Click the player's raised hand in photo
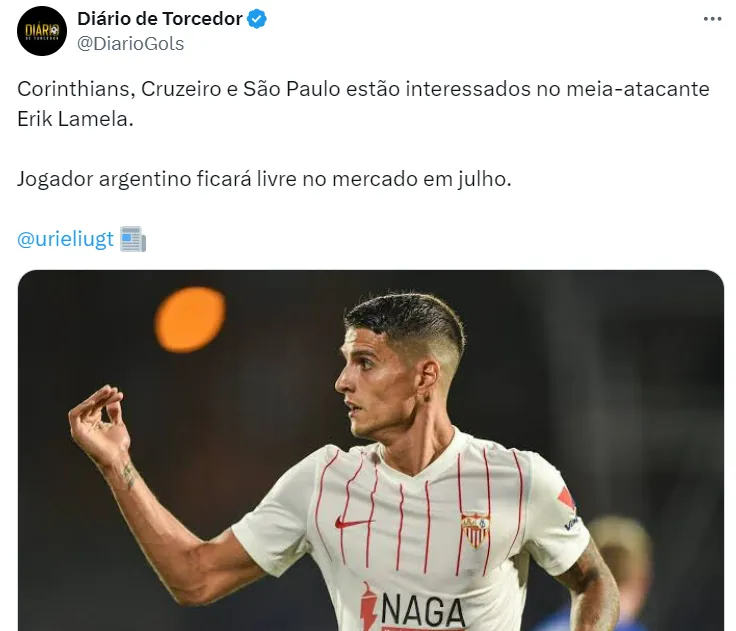This screenshot has height=631, width=736. pyautogui.click(x=99, y=426)
